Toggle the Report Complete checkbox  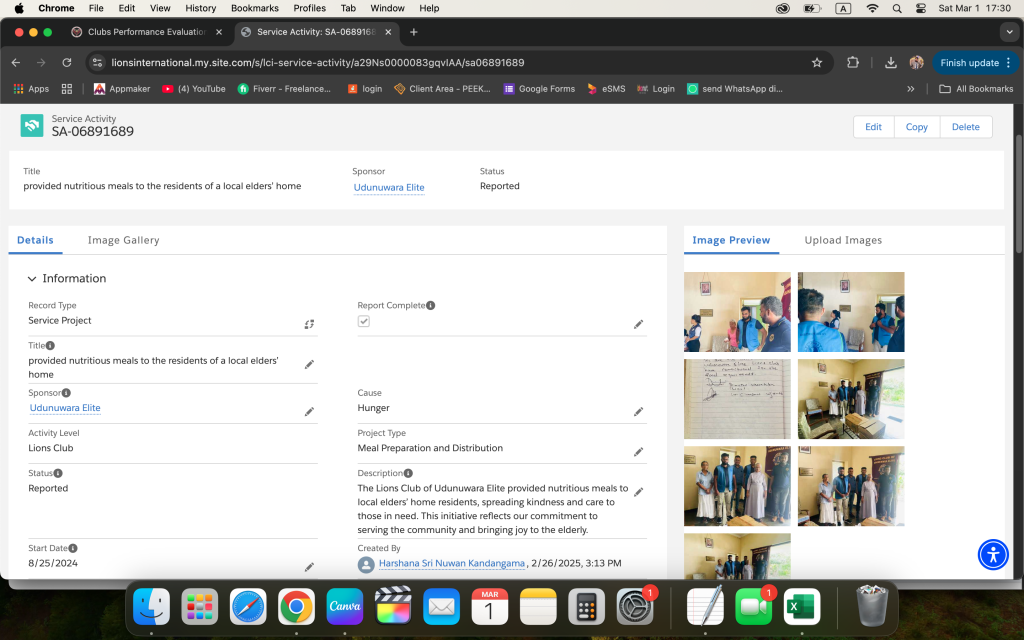(x=364, y=321)
